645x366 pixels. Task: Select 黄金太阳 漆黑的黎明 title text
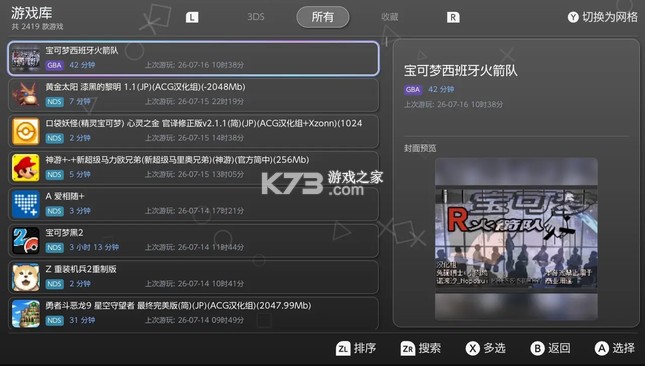point(145,87)
